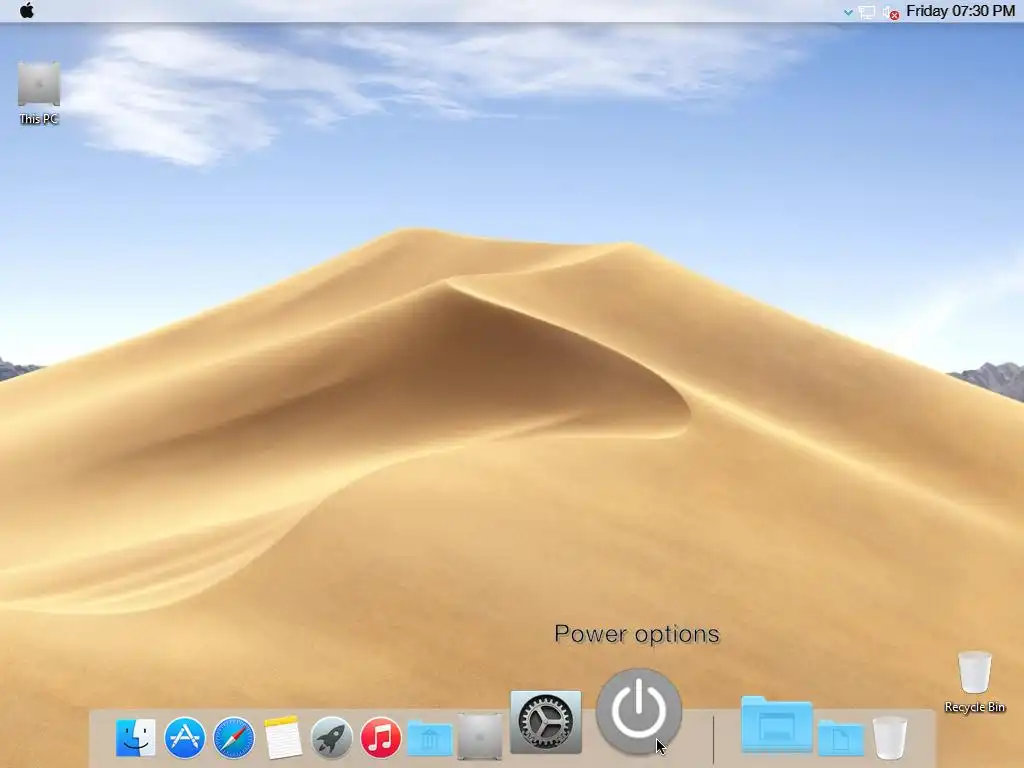Screen dimensions: 1024x768
Task: Click the muted volume speaker icon
Action: 891,12
